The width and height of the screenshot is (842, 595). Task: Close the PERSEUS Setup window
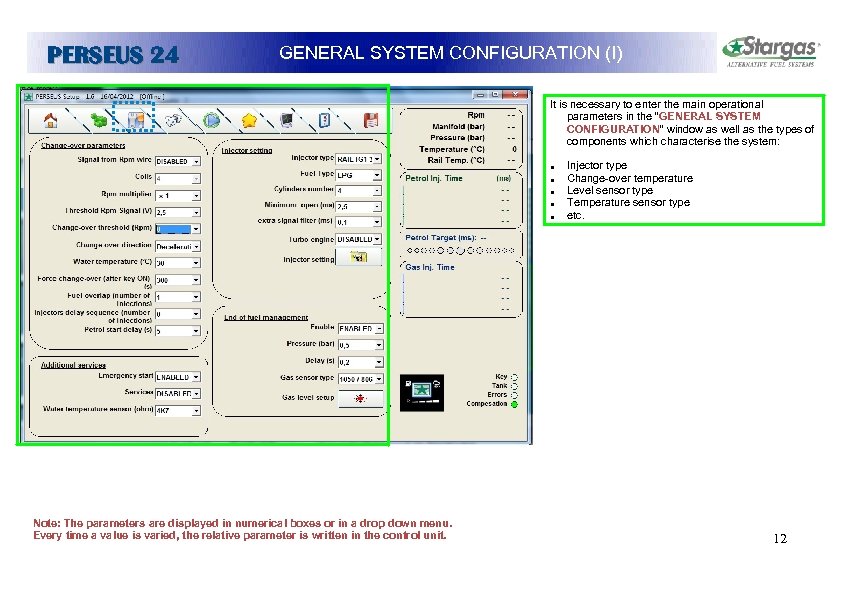point(516,95)
